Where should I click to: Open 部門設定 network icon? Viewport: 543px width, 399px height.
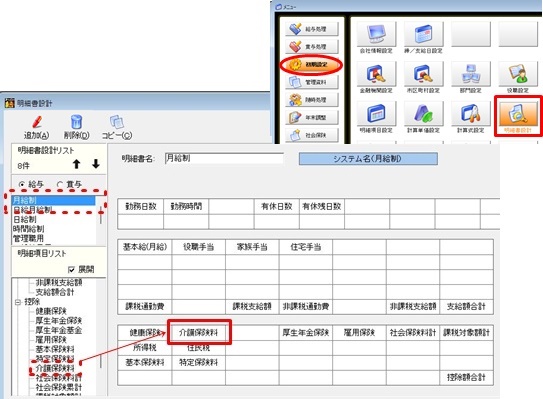point(471,74)
